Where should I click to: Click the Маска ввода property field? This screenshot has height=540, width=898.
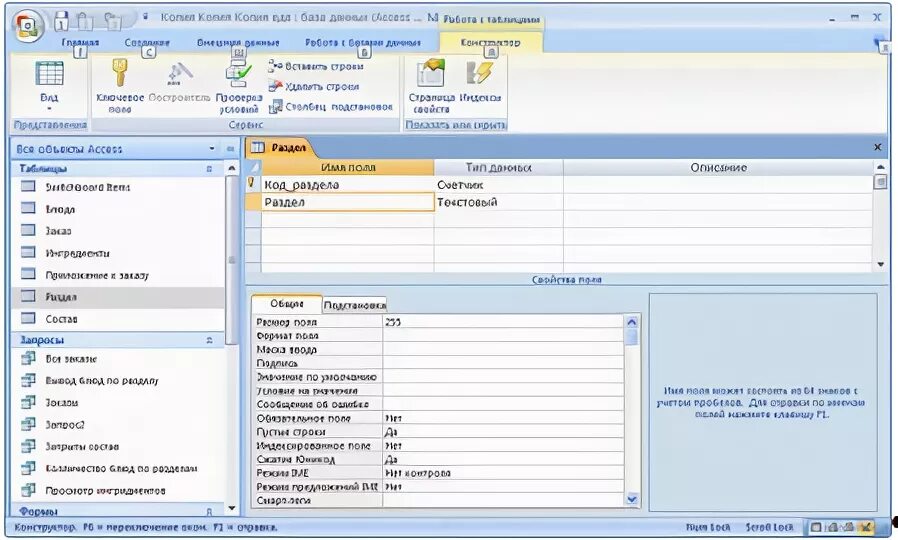[503, 349]
